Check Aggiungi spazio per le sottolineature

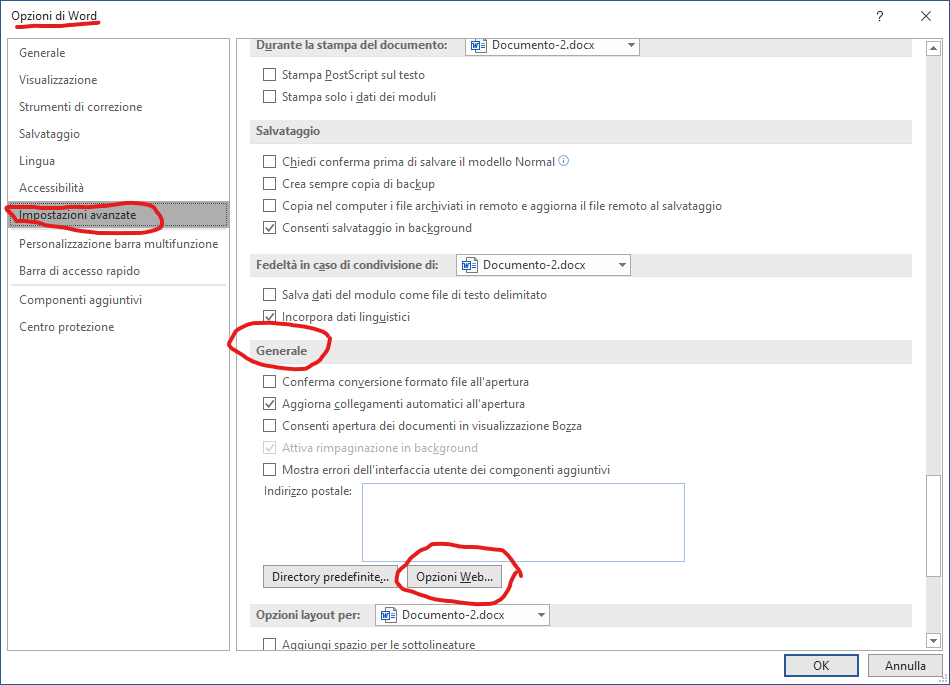(x=270, y=644)
